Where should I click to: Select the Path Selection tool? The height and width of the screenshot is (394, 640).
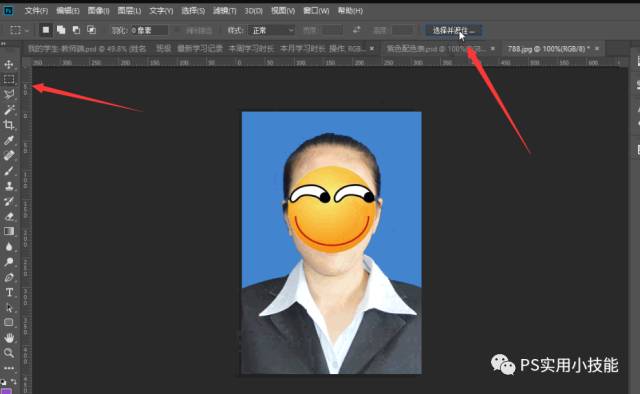[9, 307]
